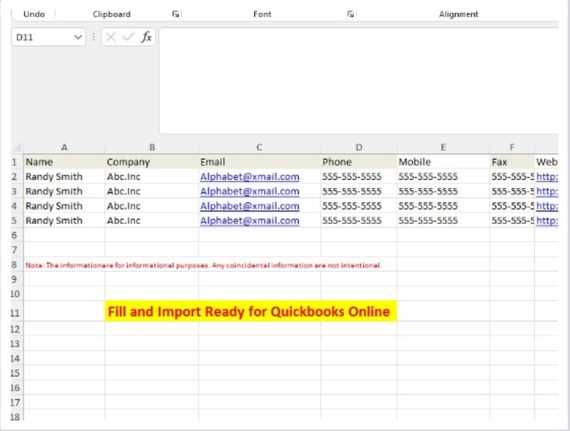Select the Fax number cell in row 4
This screenshot has height=431, width=570.
coord(512,206)
